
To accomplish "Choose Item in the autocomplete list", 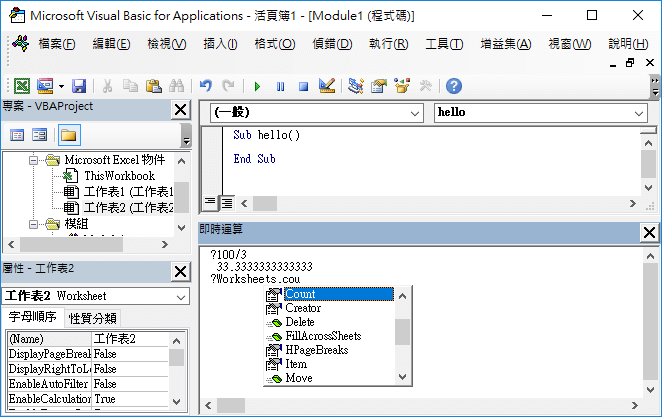I will [296, 364].
